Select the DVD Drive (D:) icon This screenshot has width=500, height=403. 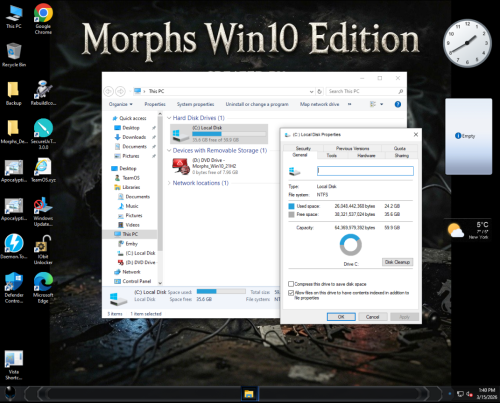[181, 166]
